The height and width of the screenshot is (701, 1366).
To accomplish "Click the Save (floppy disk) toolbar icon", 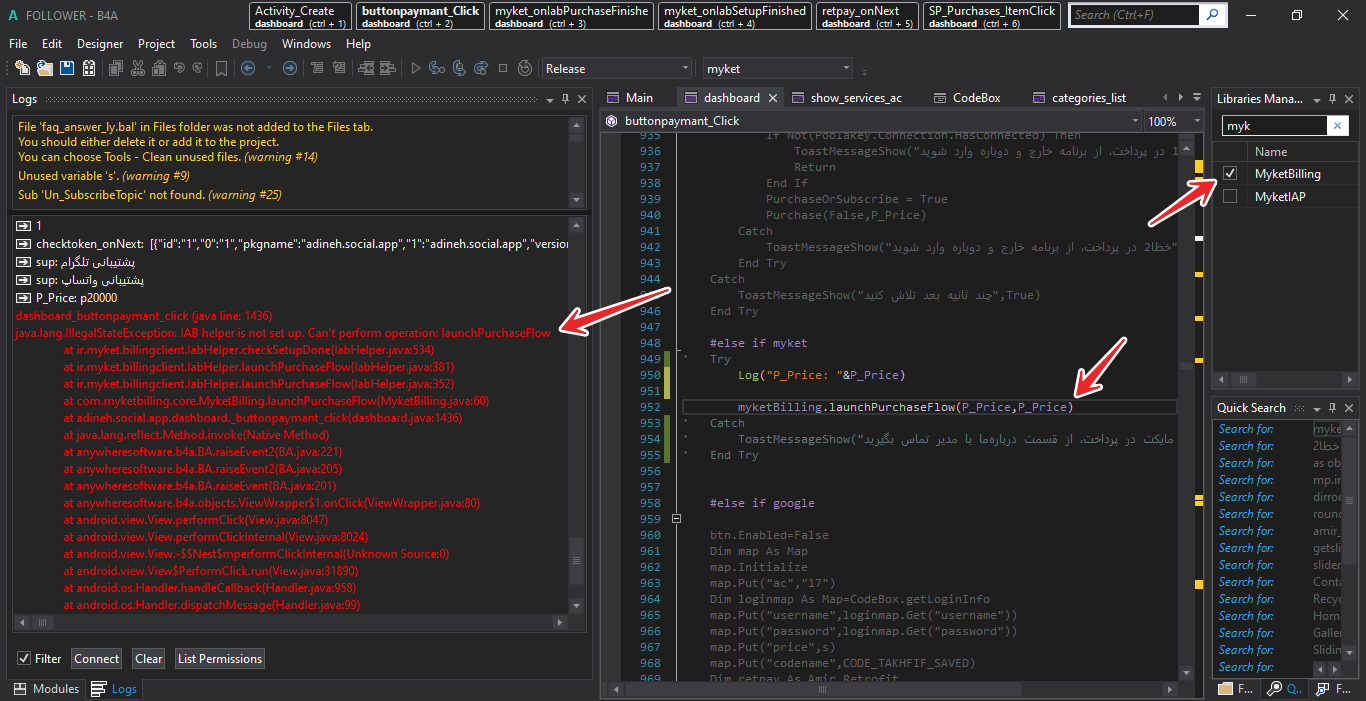I will click(x=67, y=68).
